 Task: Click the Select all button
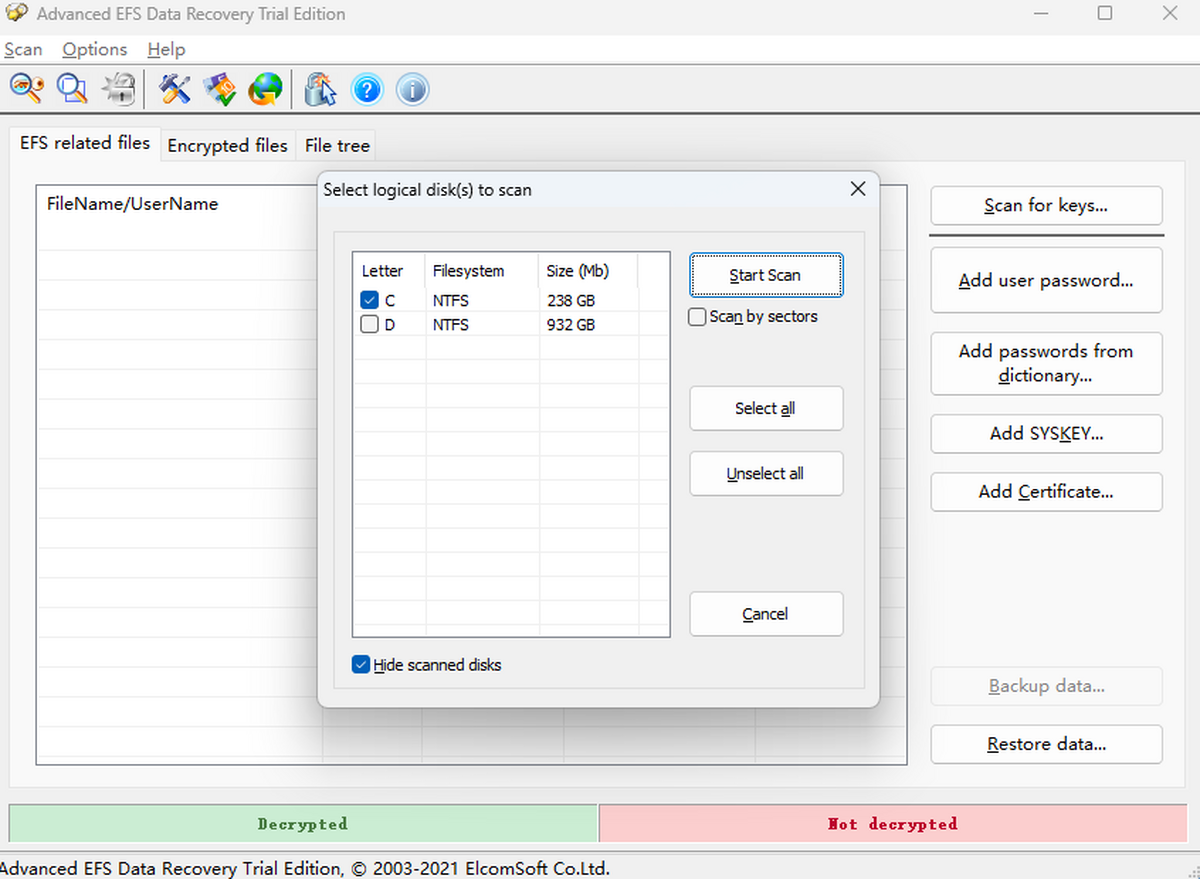(766, 408)
